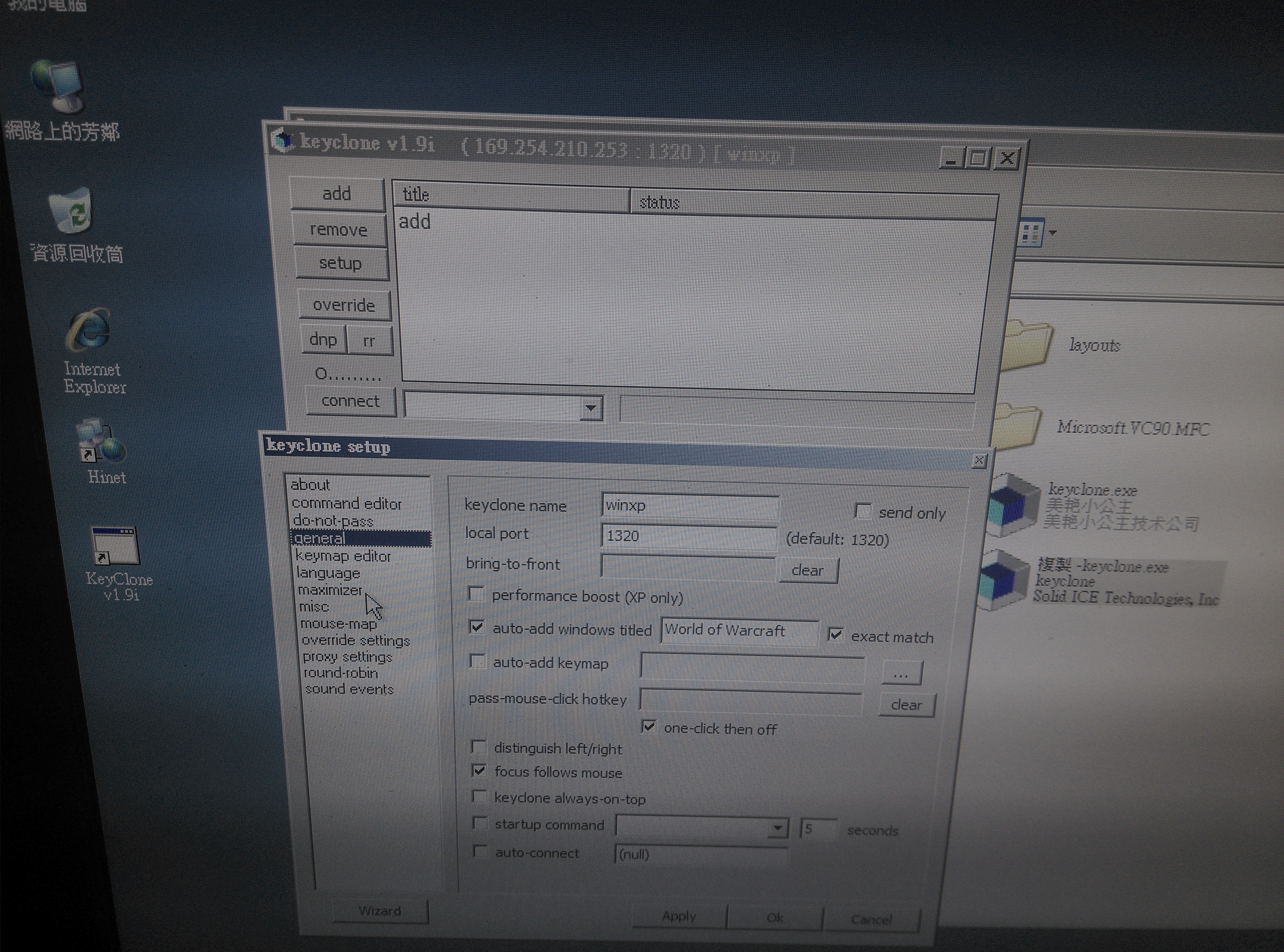Image resolution: width=1284 pixels, height=952 pixels.
Task: Open the proxy settings page
Action: click(348, 657)
